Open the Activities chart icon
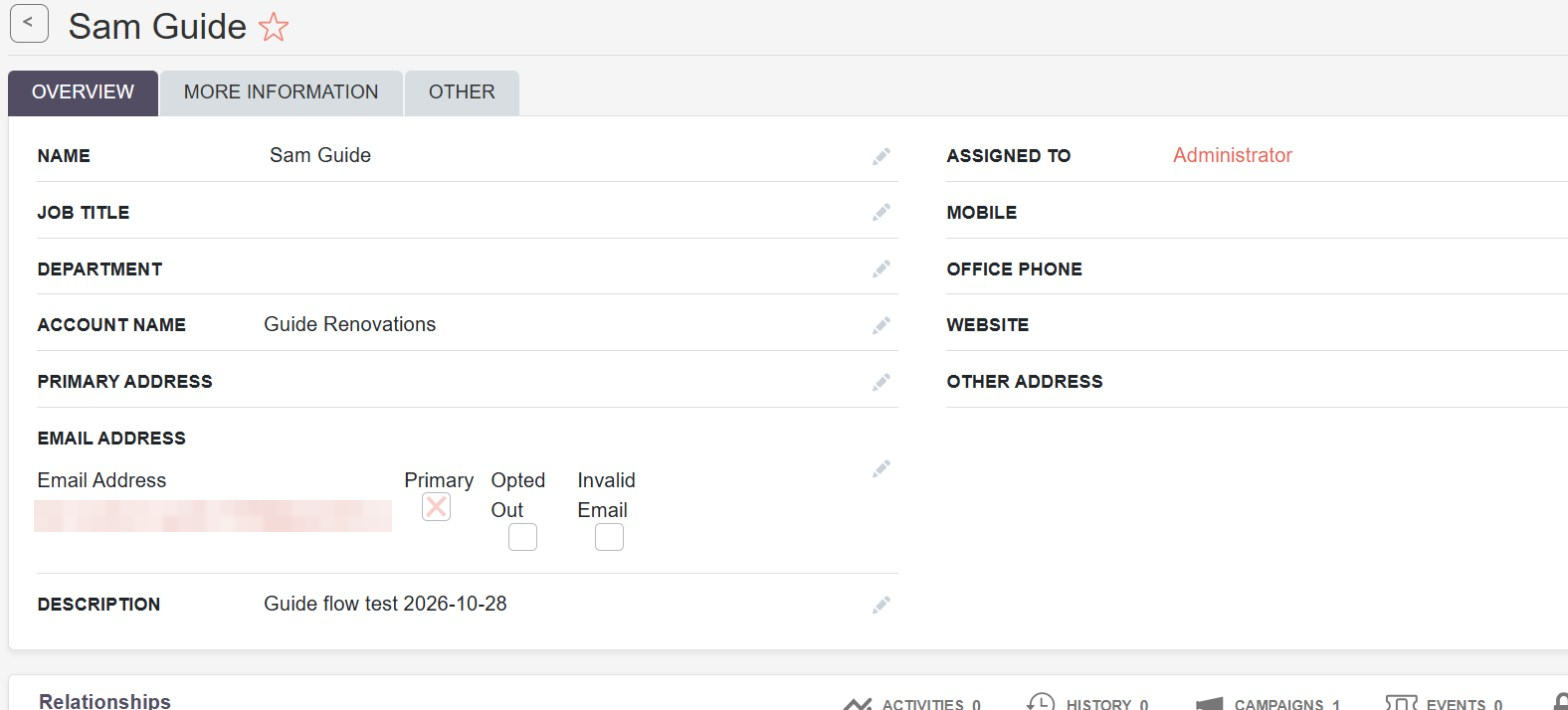The image size is (1568, 710). pyautogui.click(x=857, y=704)
